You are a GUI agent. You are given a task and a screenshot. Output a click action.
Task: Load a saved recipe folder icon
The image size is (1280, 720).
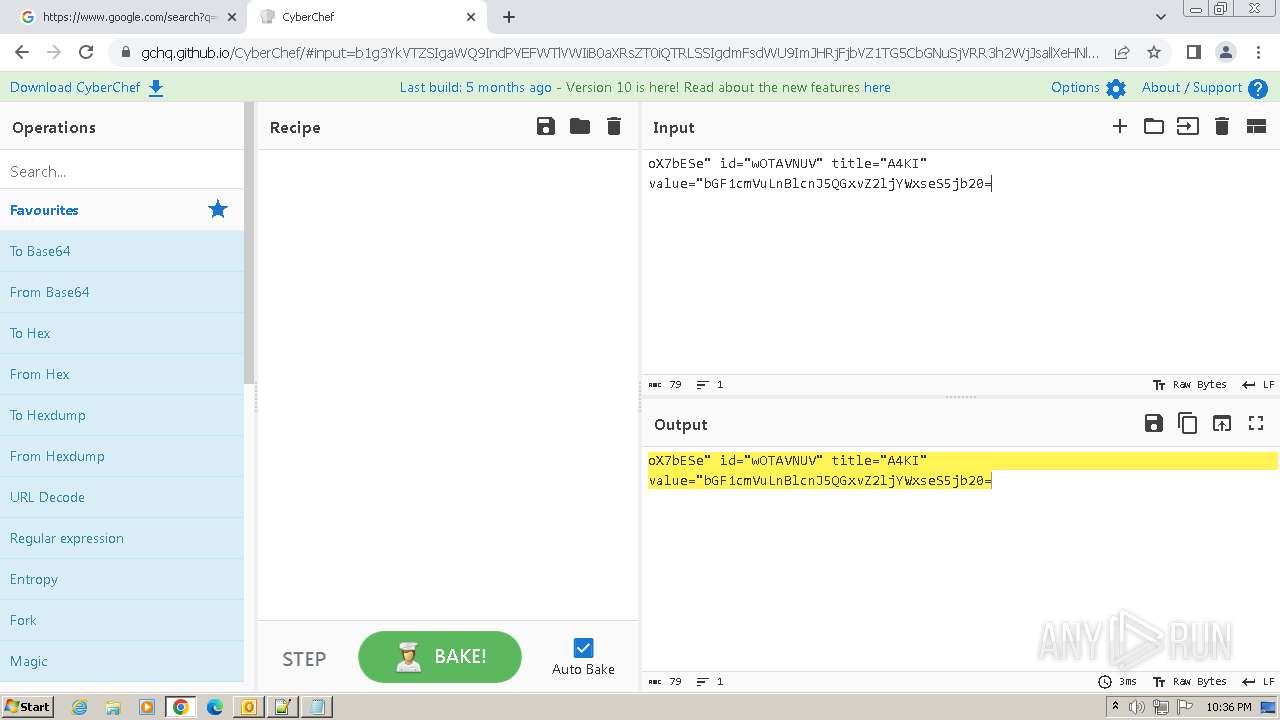pos(580,126)
